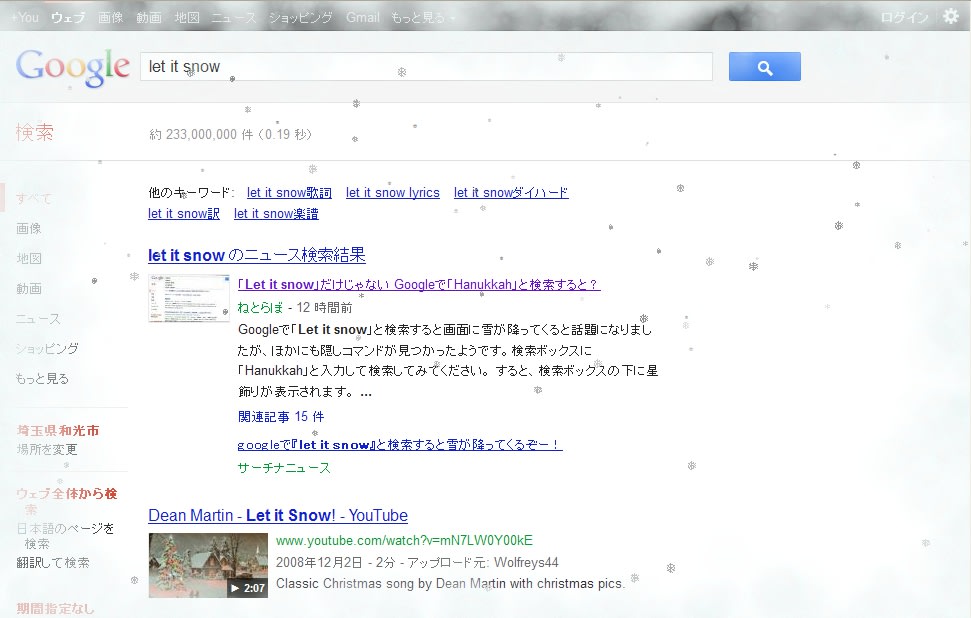
Task: Open the +You link in top bar
Action: (x=25, y=17)
